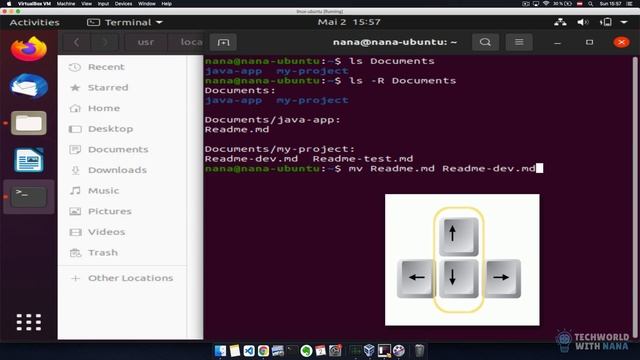This screenshot has height=360, width=640.
Task: Click the usr path segment in Files
Action: tap(146, 42)
